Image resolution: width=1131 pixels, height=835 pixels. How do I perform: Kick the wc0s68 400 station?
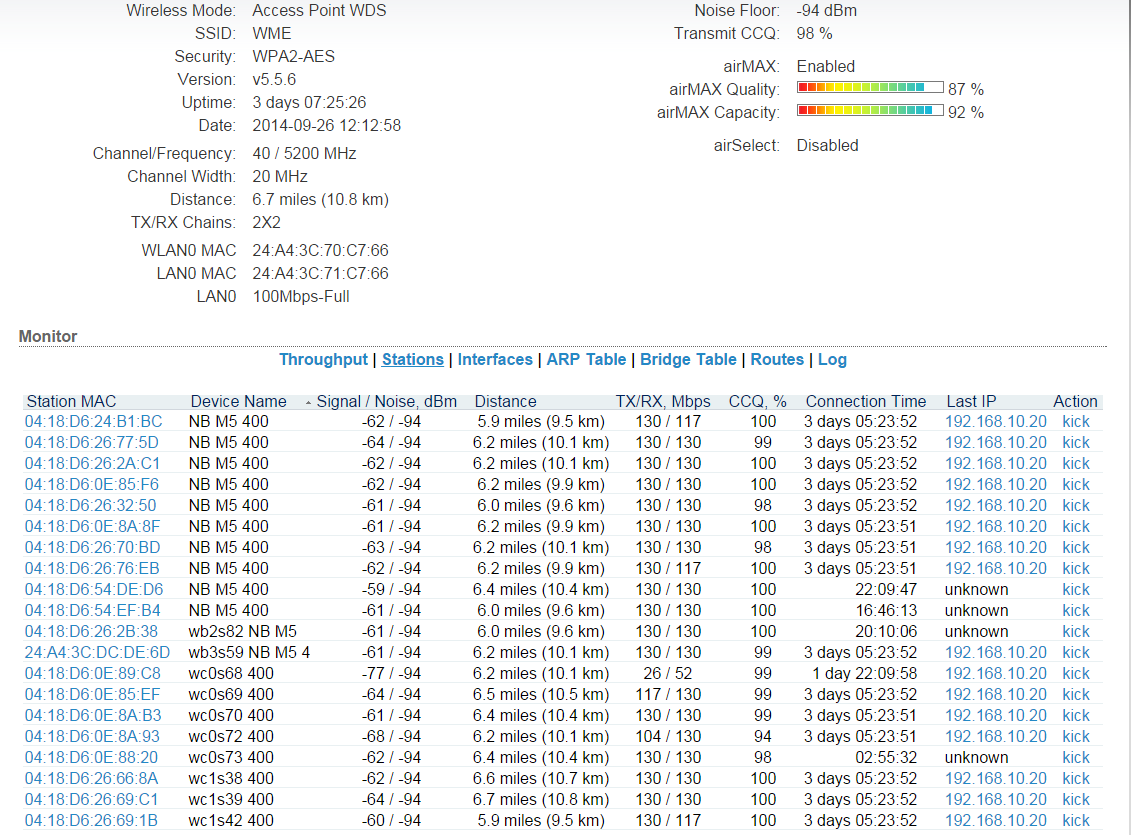pos(1076,674)
